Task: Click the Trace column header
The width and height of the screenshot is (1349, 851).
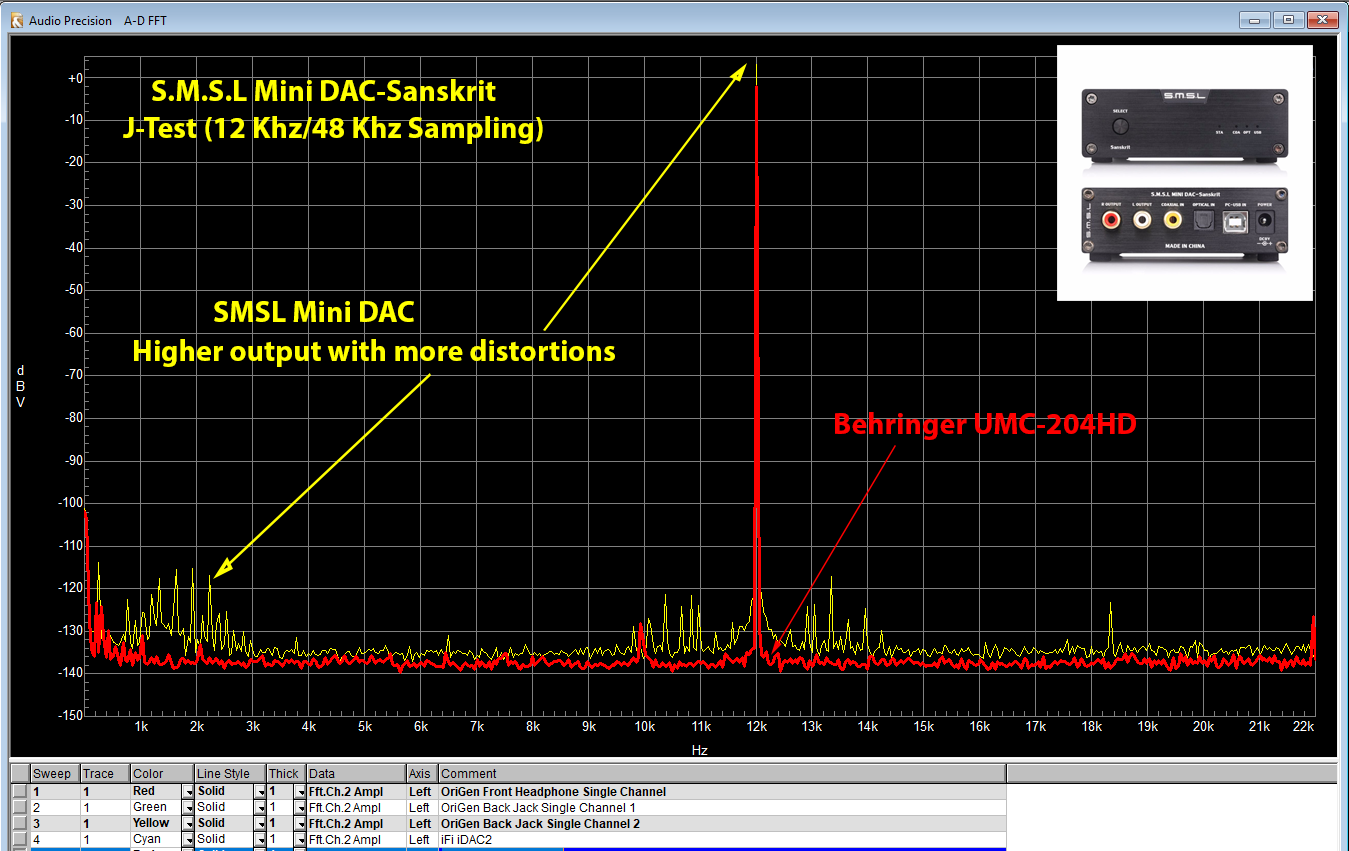Action: [x=104, y=774]
